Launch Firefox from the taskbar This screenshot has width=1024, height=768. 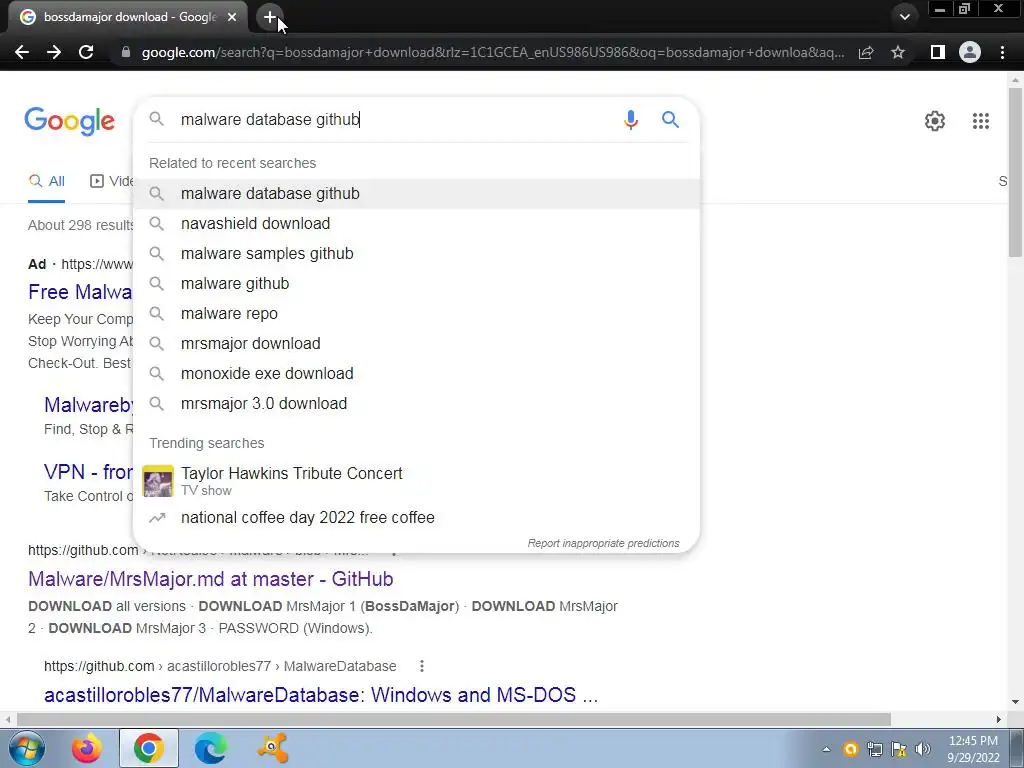pyautogui.click(x=87, y=748)
